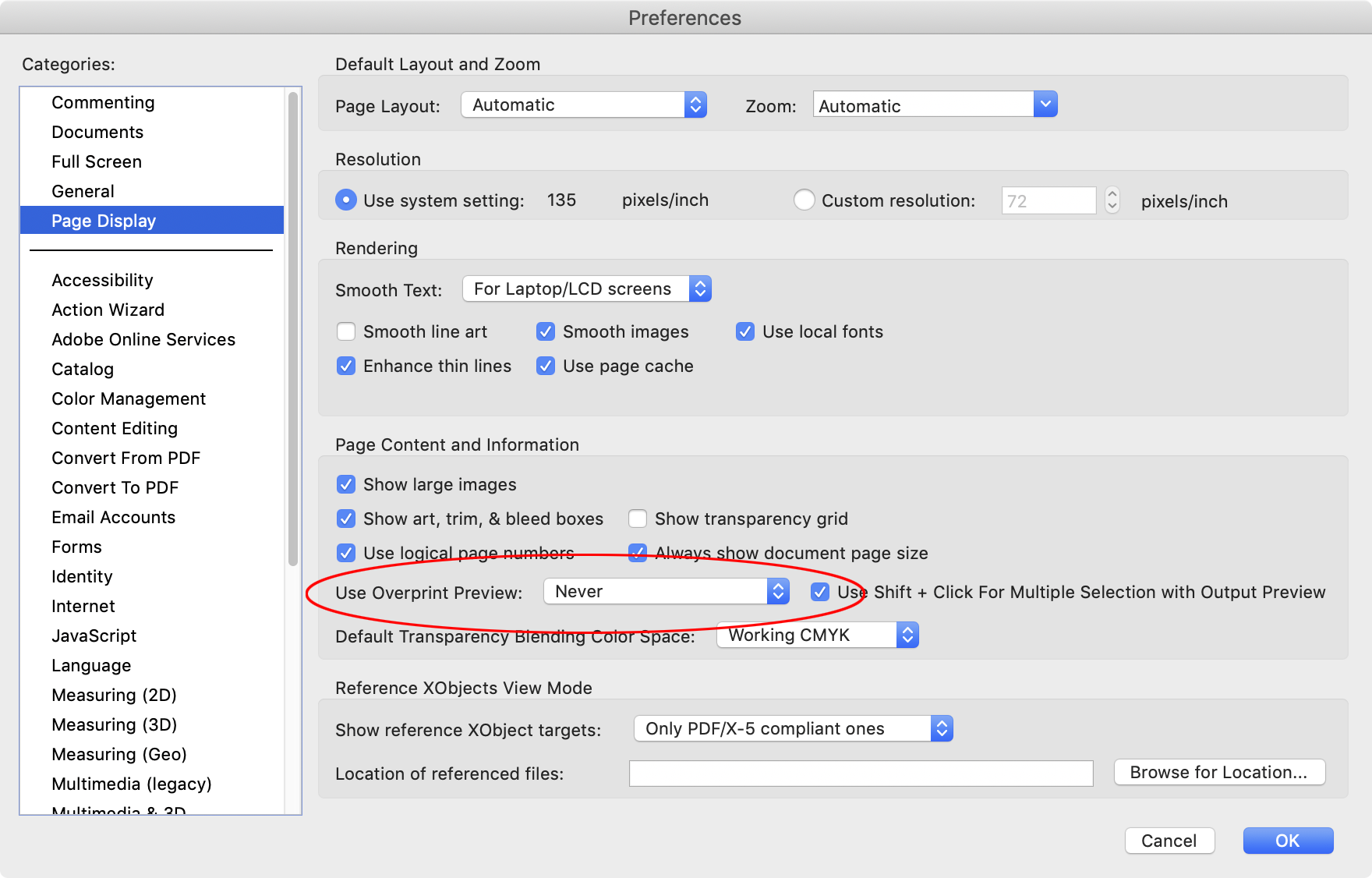Viewport: 1372px width, 878px height.
Task: Open the Page Layout dropdown
Action: 583,104
